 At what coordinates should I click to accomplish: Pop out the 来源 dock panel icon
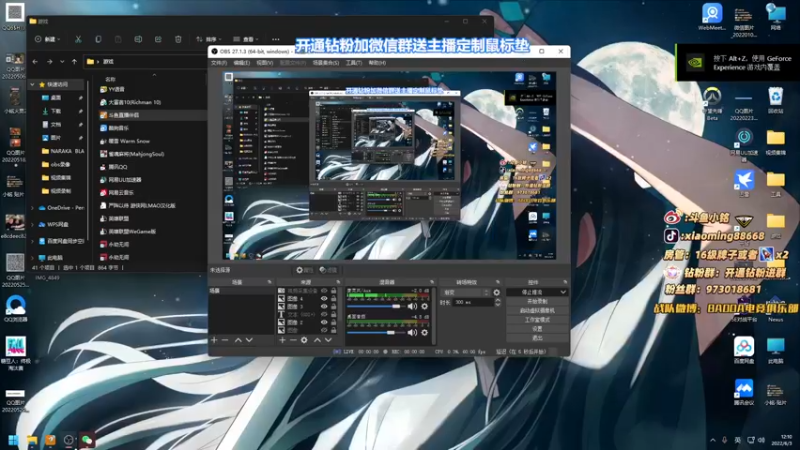(x=338, y=282)
